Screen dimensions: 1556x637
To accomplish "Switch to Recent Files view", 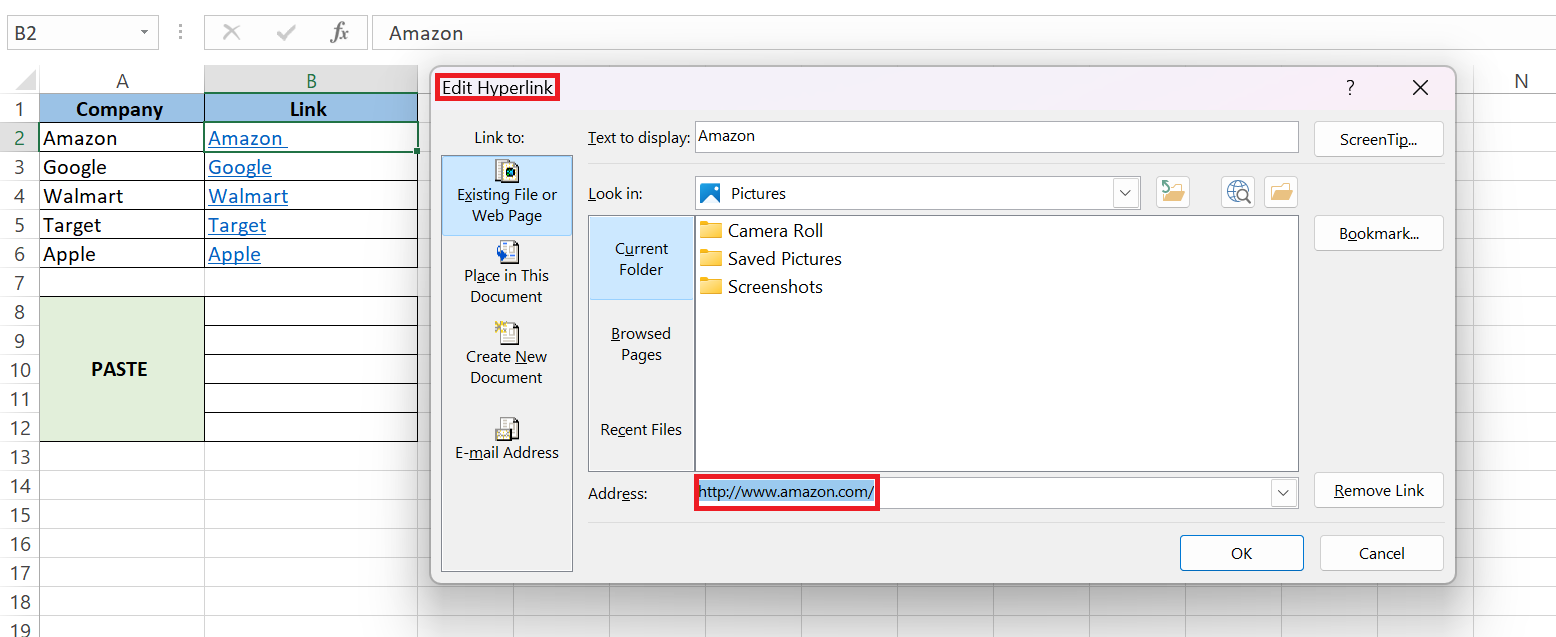I will pyautogui.click(x=641, y=430).
